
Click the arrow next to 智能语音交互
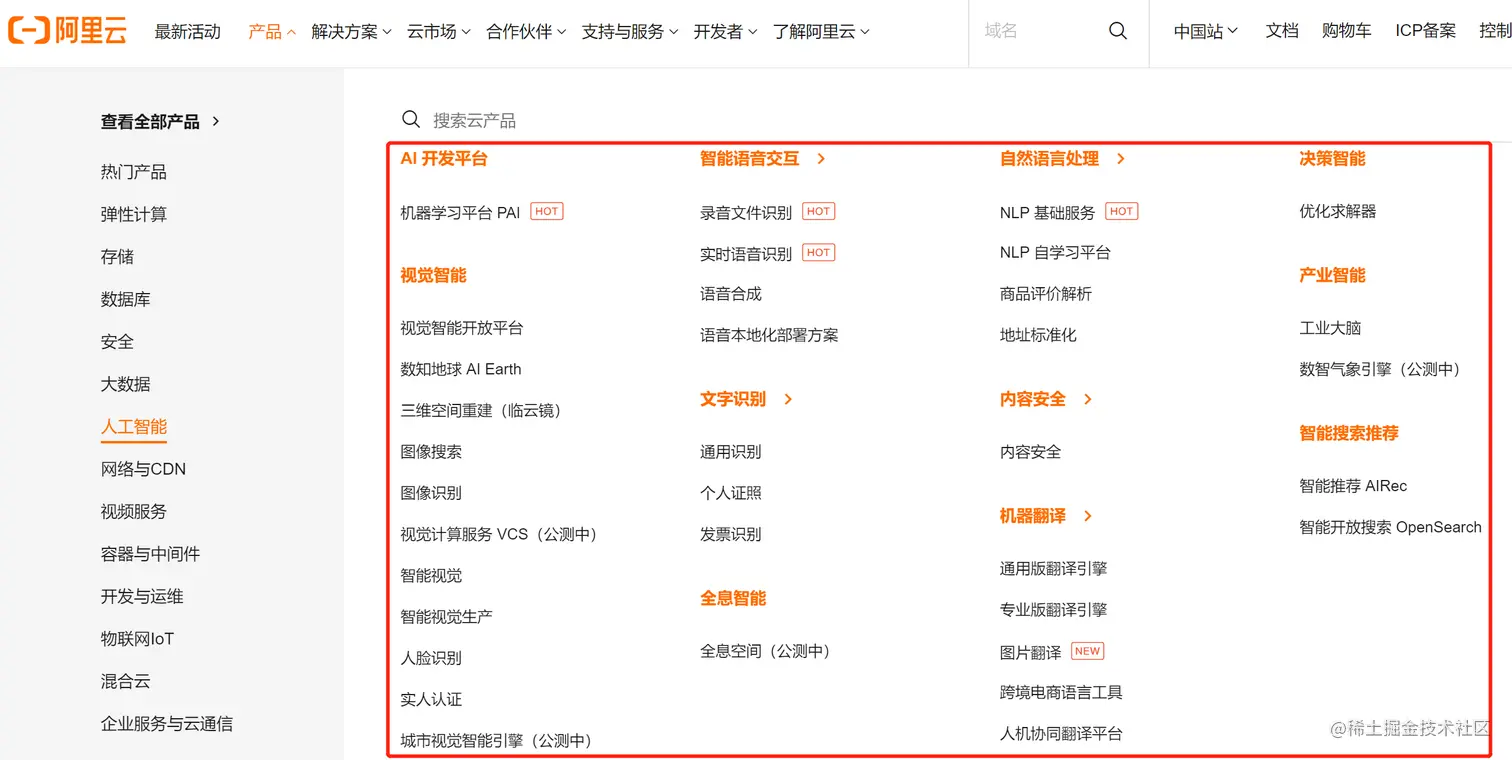point(821,159)
